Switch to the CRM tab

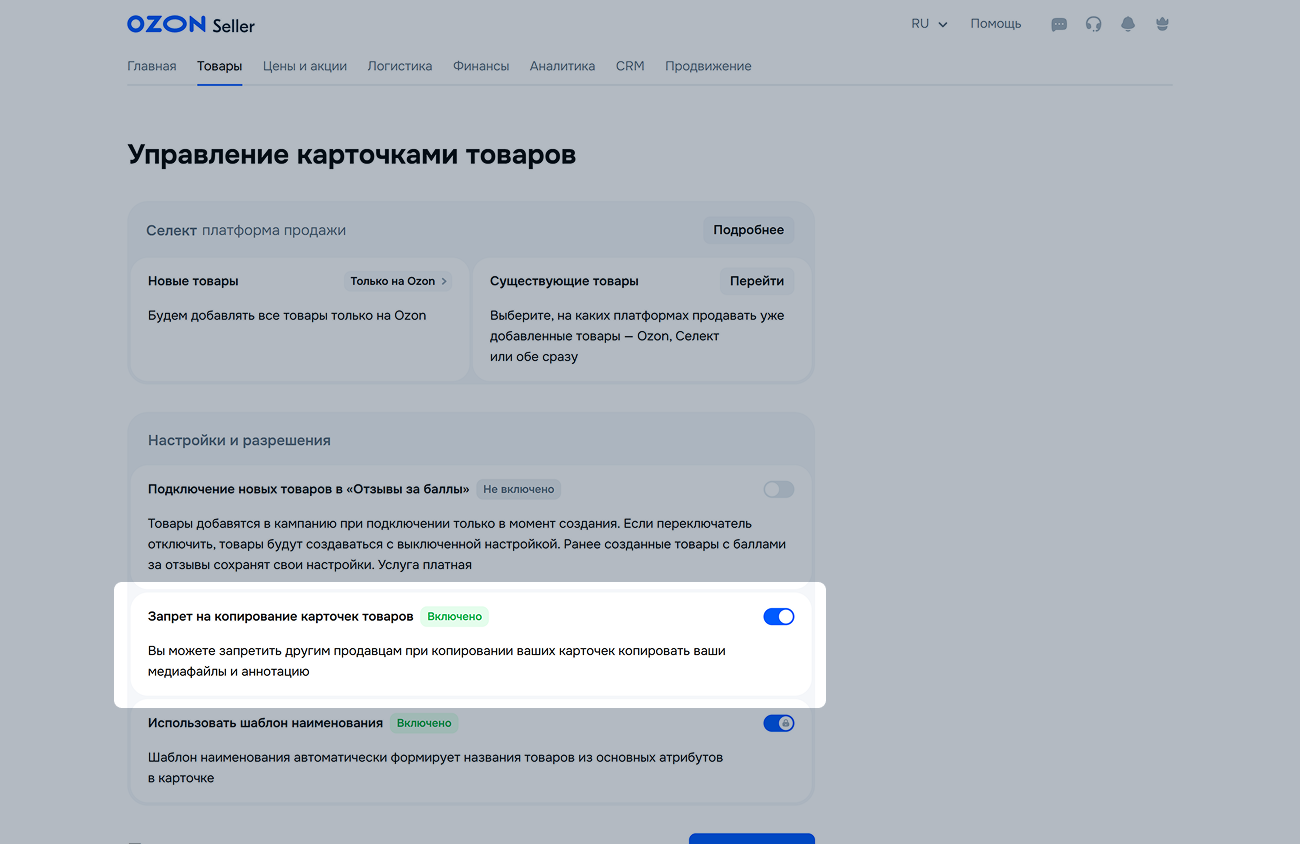pos(630,66)
